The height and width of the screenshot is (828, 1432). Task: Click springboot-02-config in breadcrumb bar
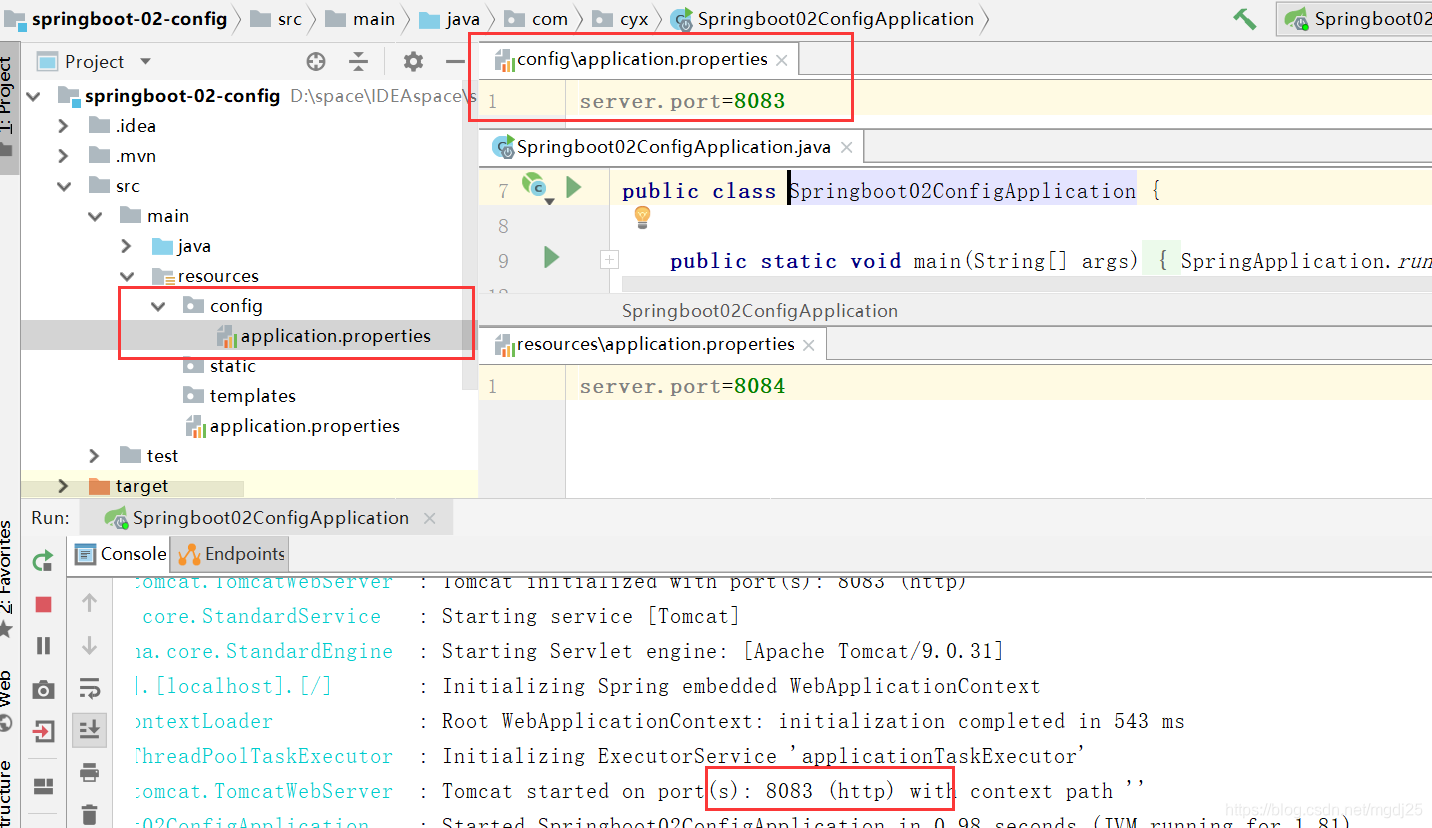tap(116, 19)
